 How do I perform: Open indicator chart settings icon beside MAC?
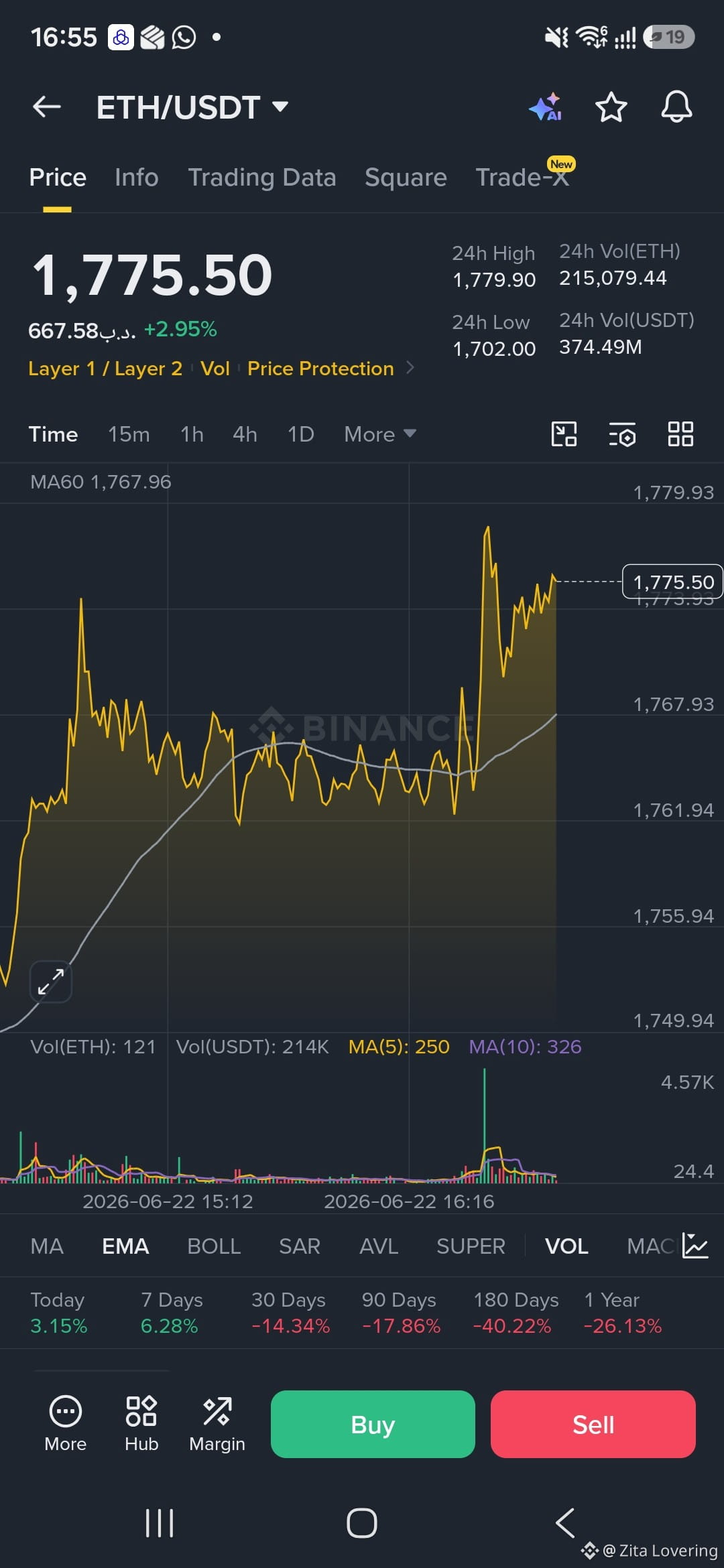click(x=695, y=1246)
